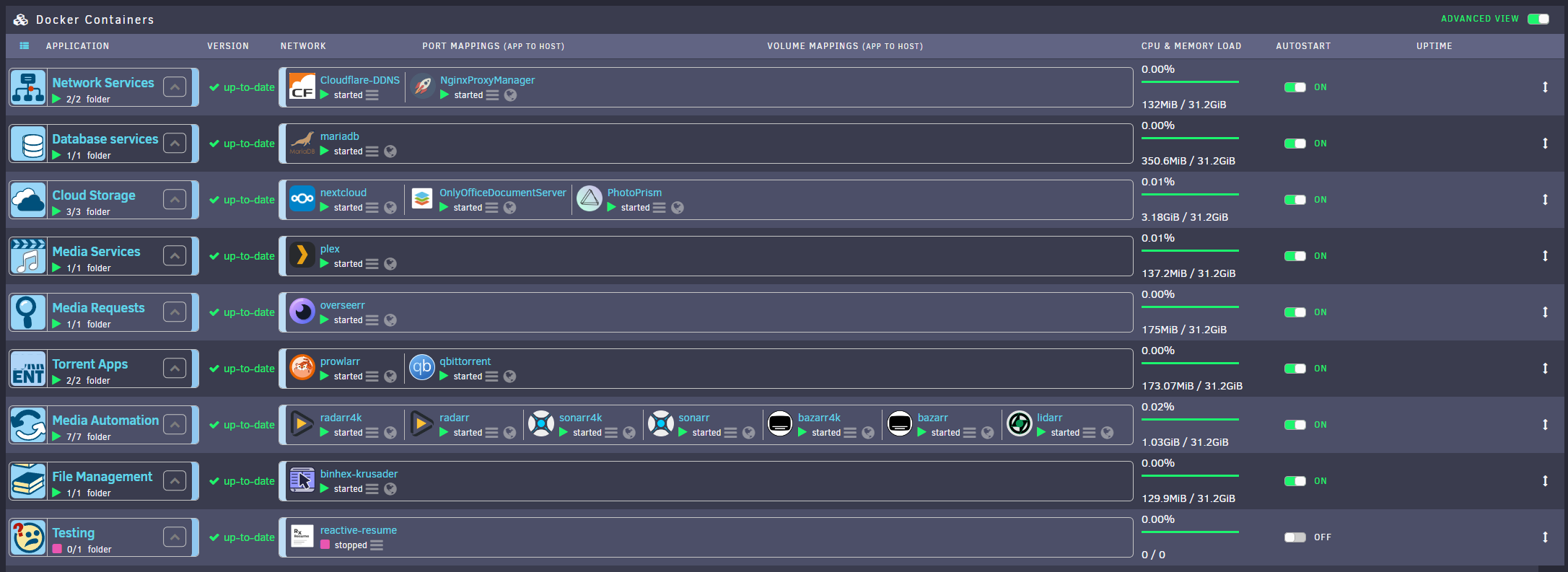
Task: Click the Database services reorder handle
Action: (x=1545, y=144)
